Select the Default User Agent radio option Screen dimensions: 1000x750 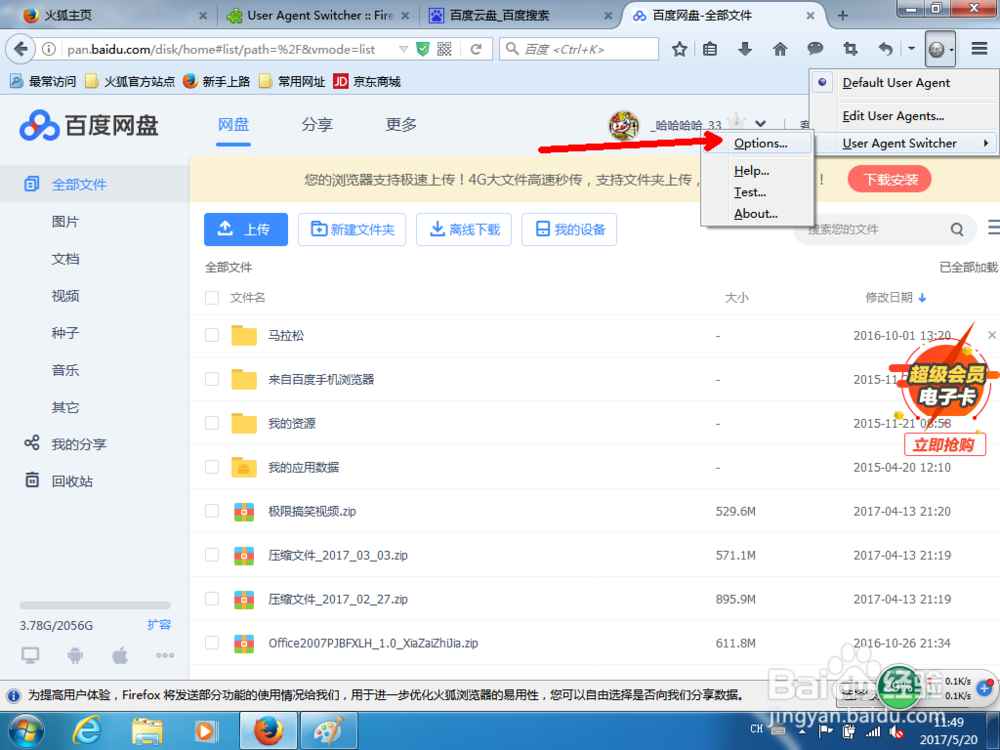823,82
